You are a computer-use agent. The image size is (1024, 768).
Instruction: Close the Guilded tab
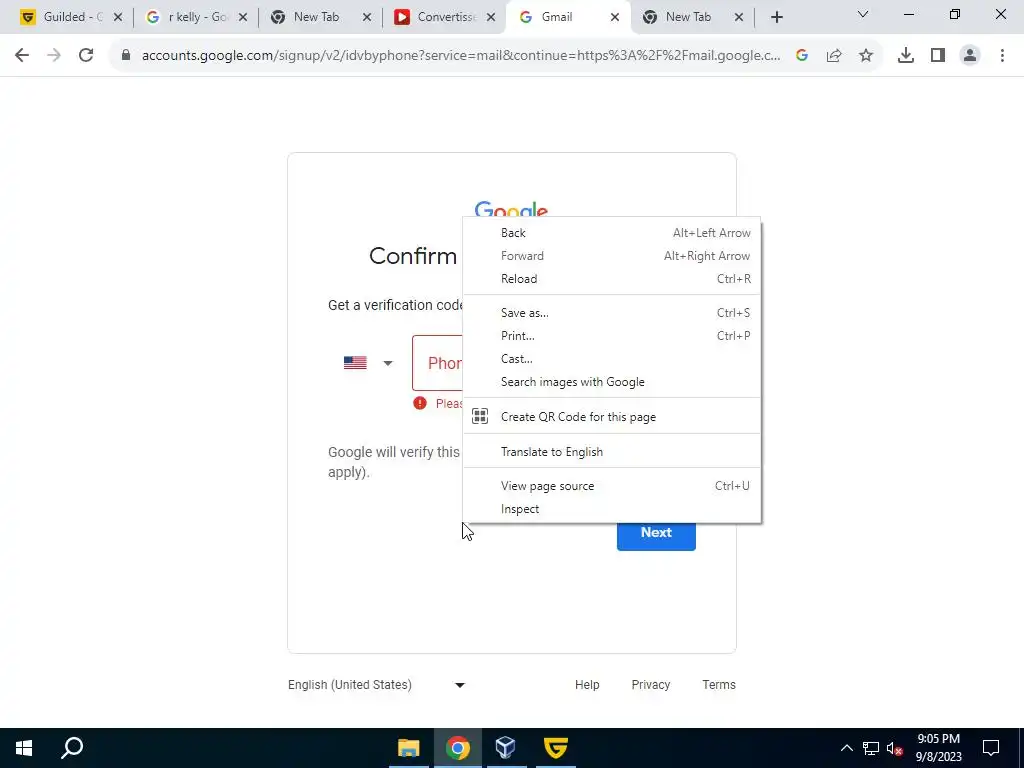pos(118,18)
